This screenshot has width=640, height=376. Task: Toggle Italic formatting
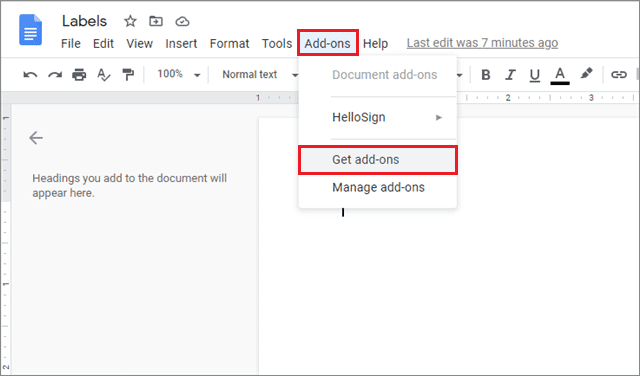[x=510, y=75]
